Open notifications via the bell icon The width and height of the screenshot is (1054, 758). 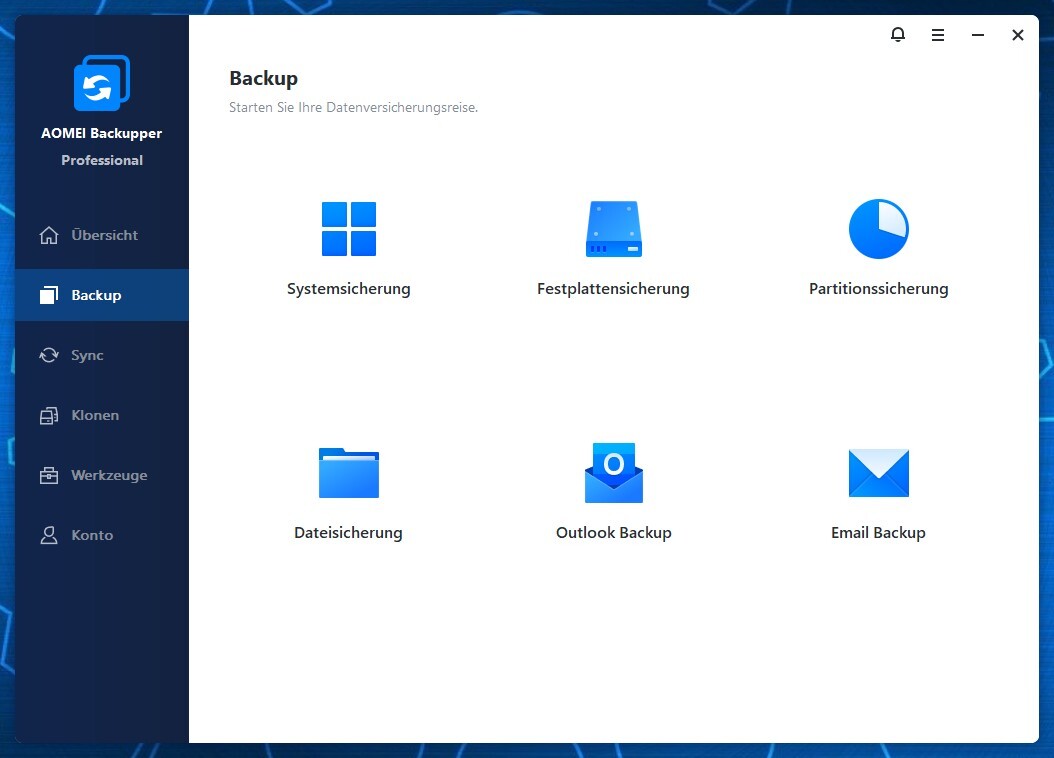click(897, 35)
